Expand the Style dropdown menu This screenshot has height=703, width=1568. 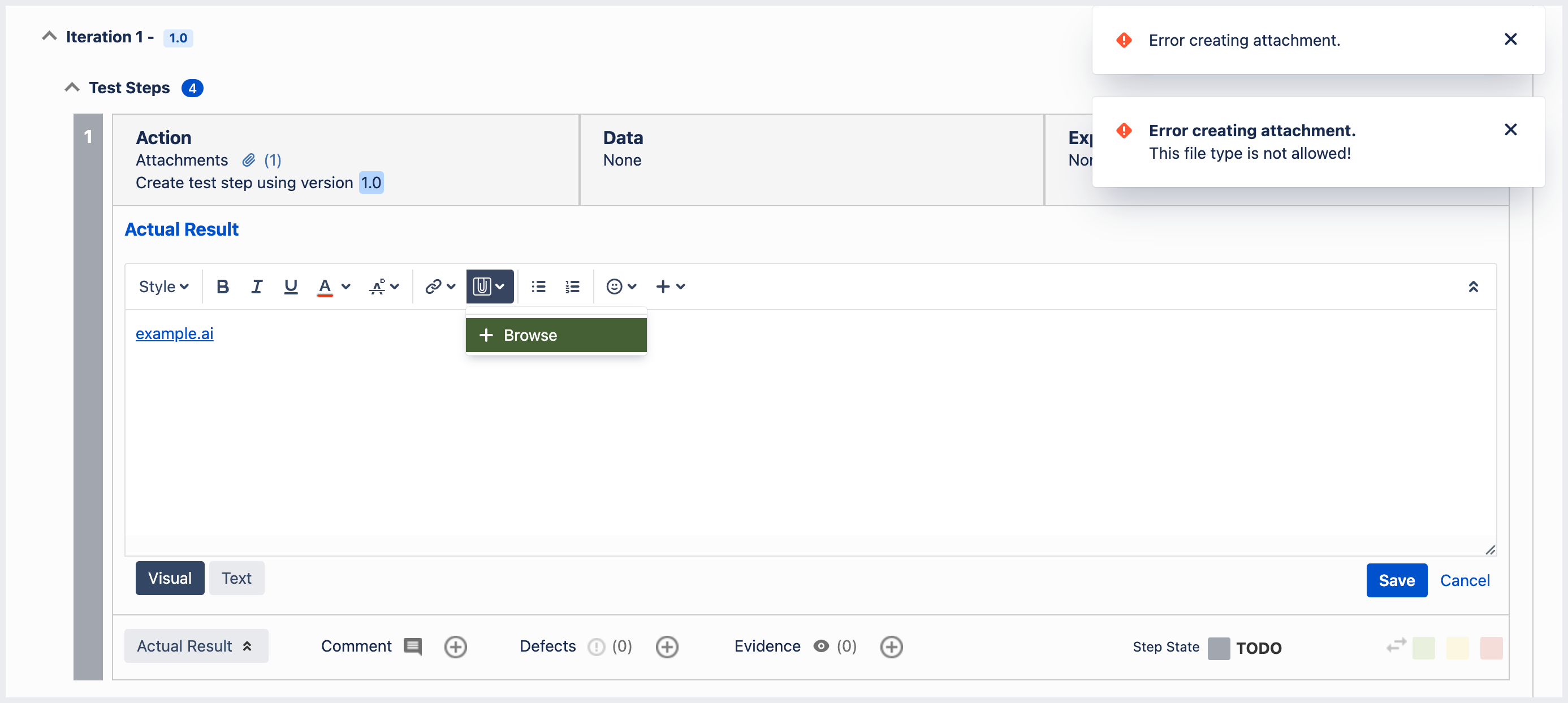(x=163, y=286)
